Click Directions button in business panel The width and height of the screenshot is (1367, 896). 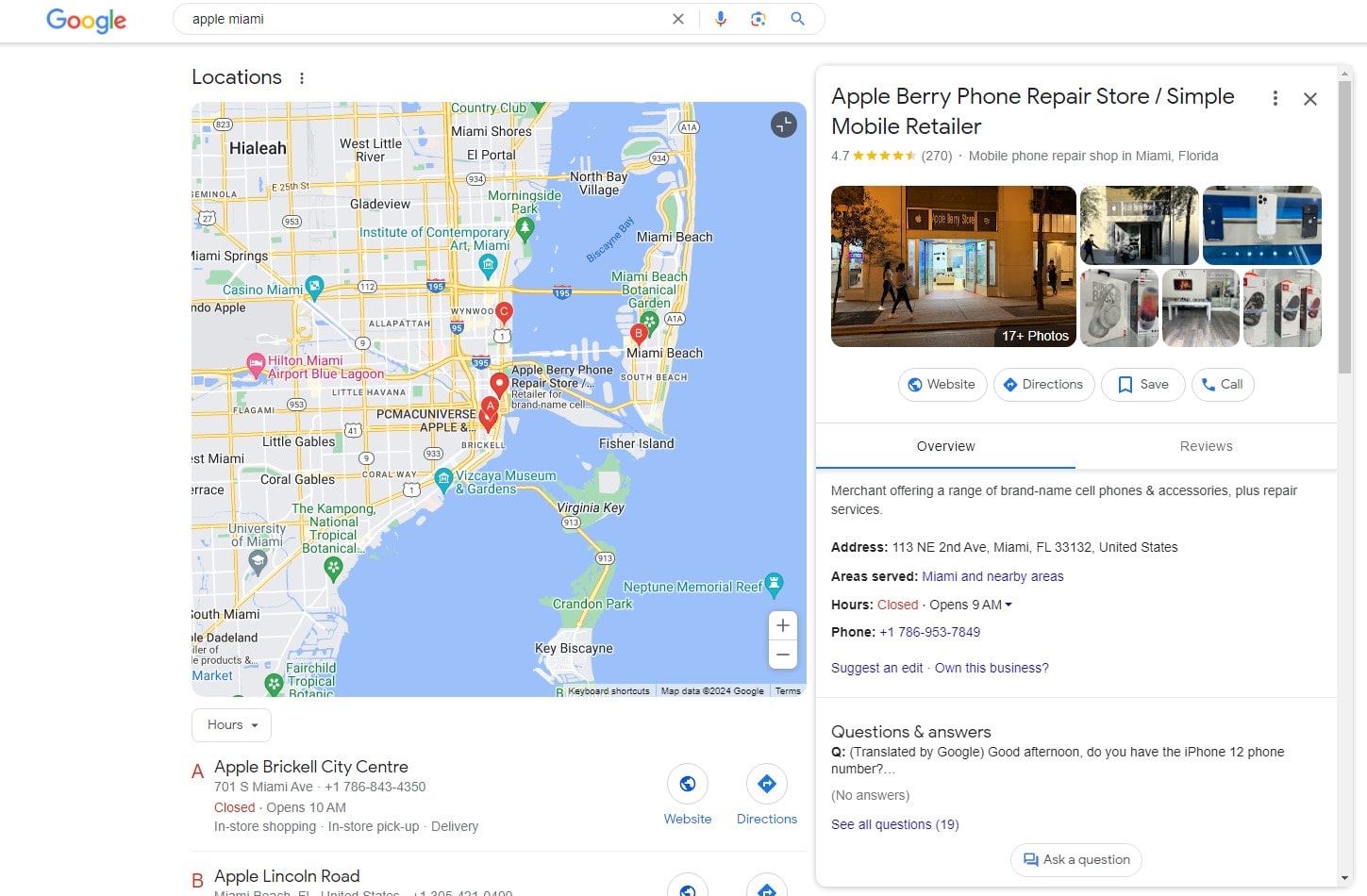click(x=1043, y=384)
